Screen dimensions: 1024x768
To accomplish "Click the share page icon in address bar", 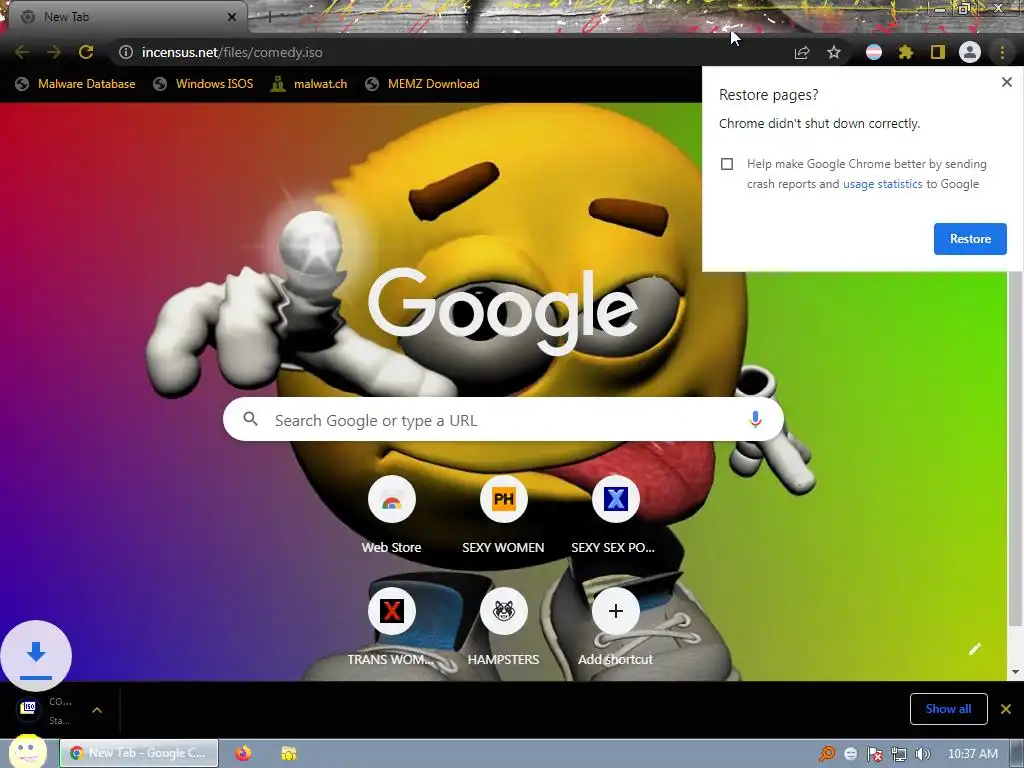I will click(x=802, y=52).
